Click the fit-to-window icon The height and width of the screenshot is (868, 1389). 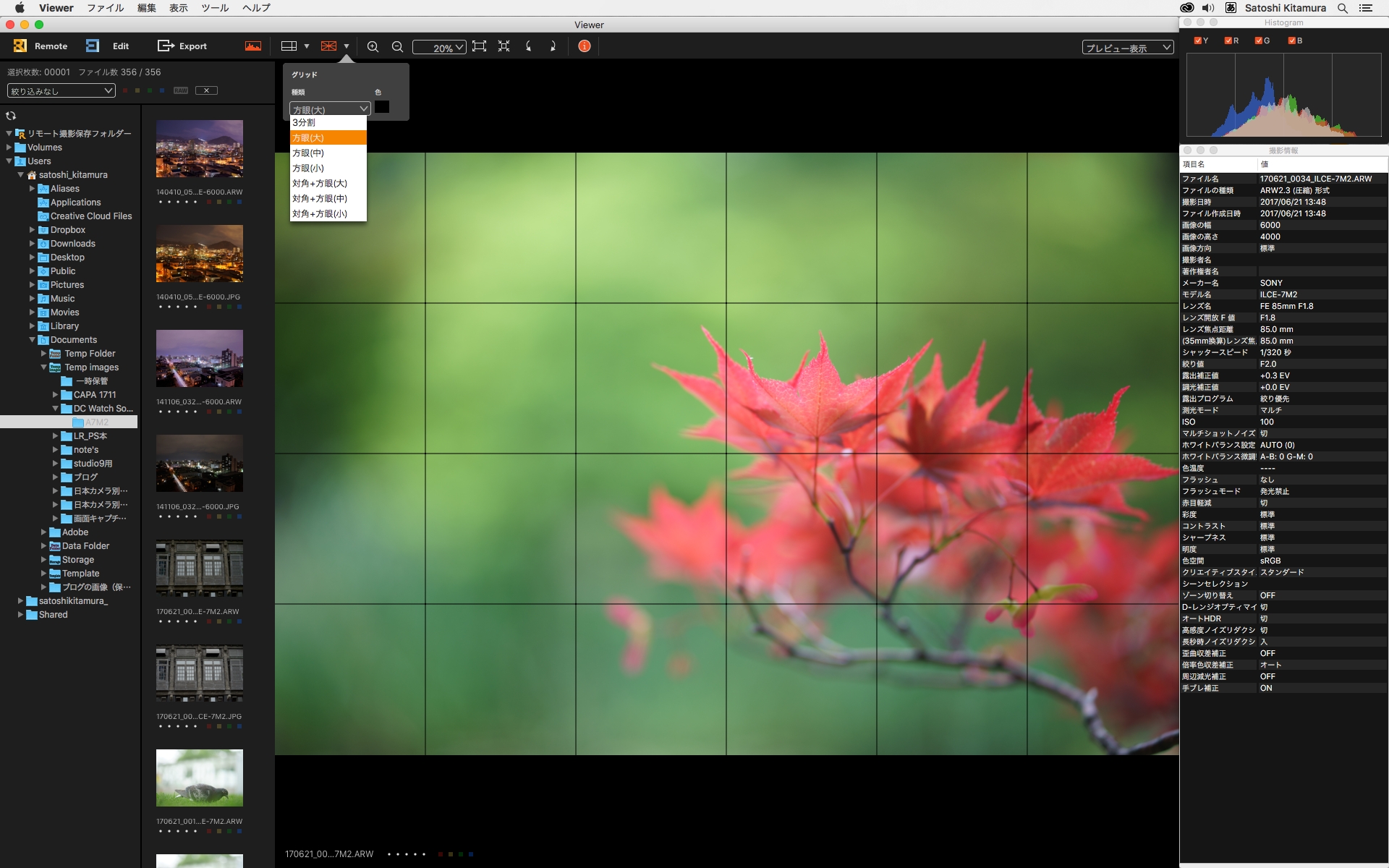479,46
